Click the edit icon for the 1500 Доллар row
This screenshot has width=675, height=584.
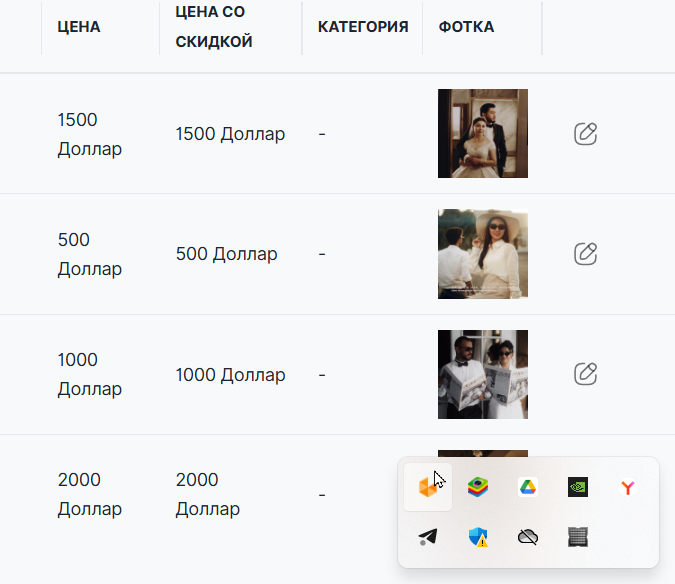click(585, 134)
